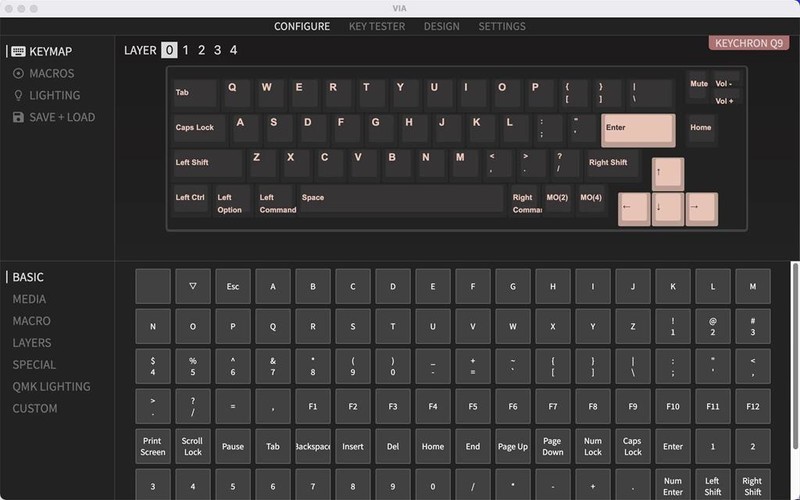Open the Key Tester tab
Screen dimensions: 800x500
376,26
